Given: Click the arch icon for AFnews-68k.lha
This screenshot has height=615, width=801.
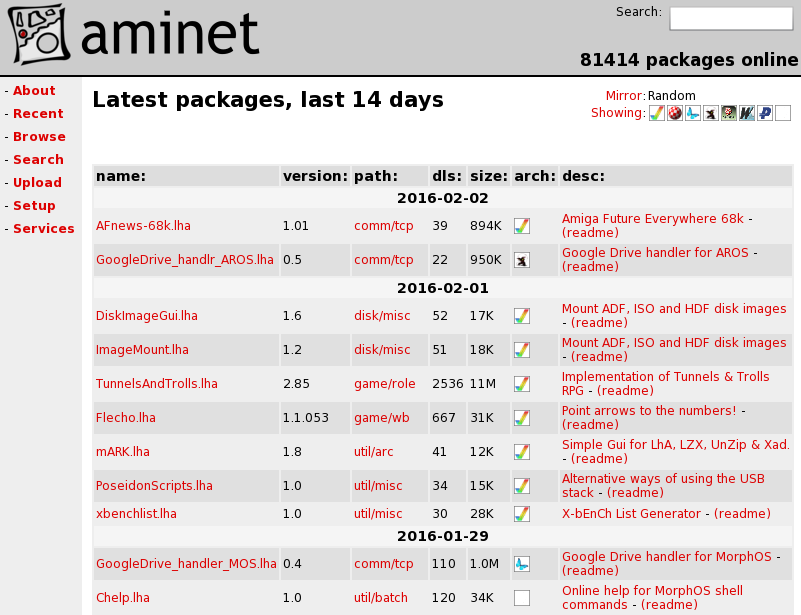Looking at the screenshot, I should [x=522, y=226].
